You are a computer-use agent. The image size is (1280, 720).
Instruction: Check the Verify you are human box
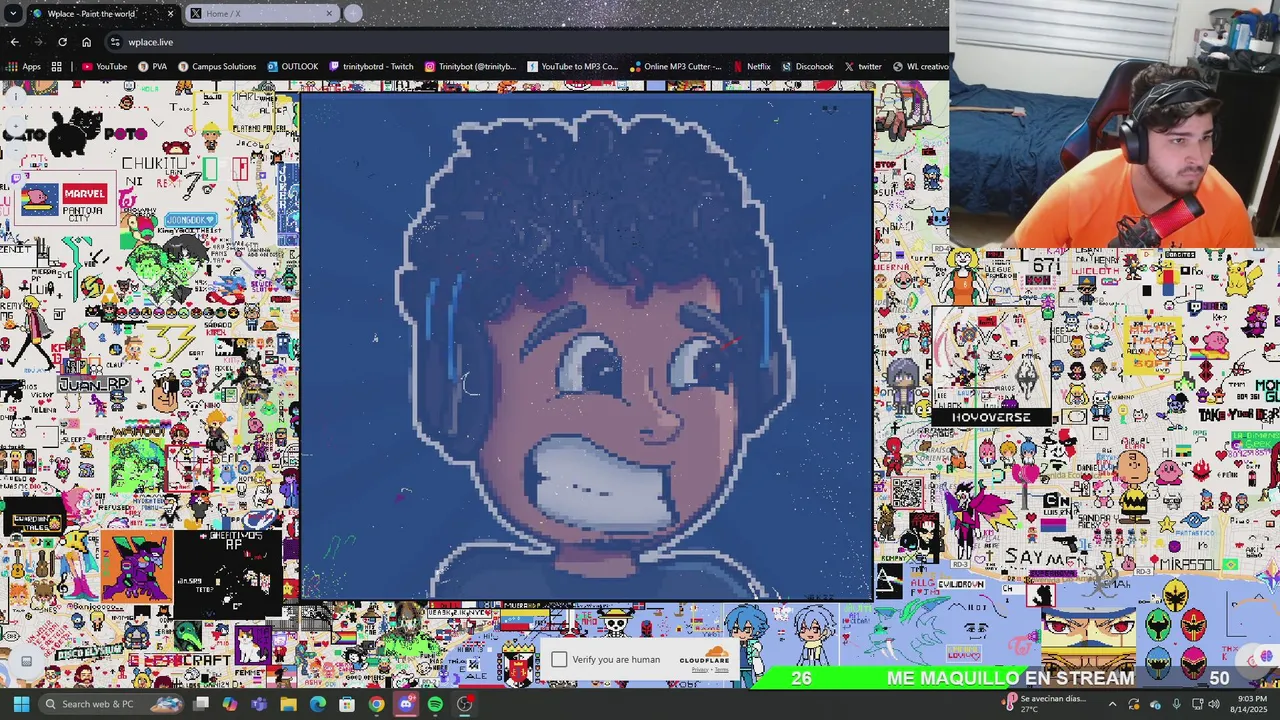[x=559, y=659]
